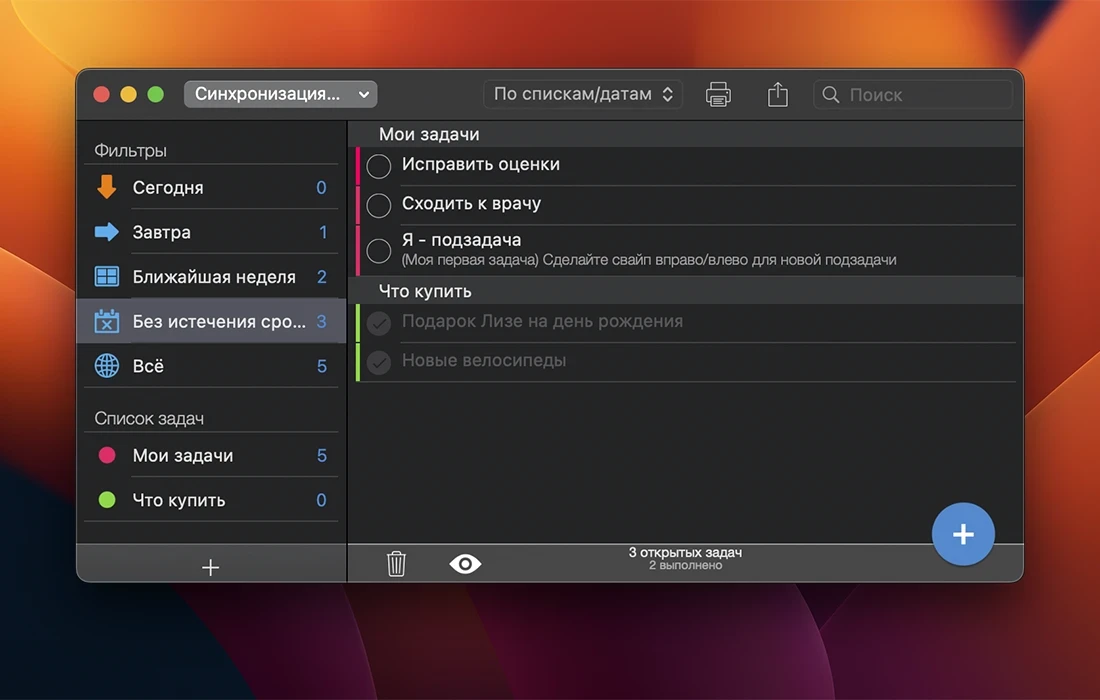Click the blue add task plus button
Screen dimensions: 1100x700
coord(963,535)
